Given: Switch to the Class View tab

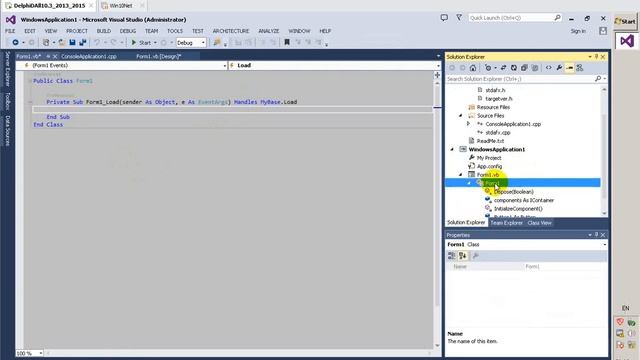Looking at the screenshot, I should tap(539, 223).
